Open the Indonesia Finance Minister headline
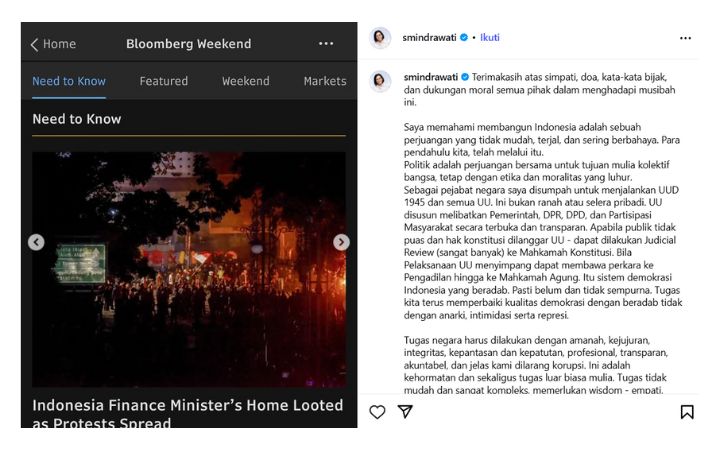 [x=188, y=413]
